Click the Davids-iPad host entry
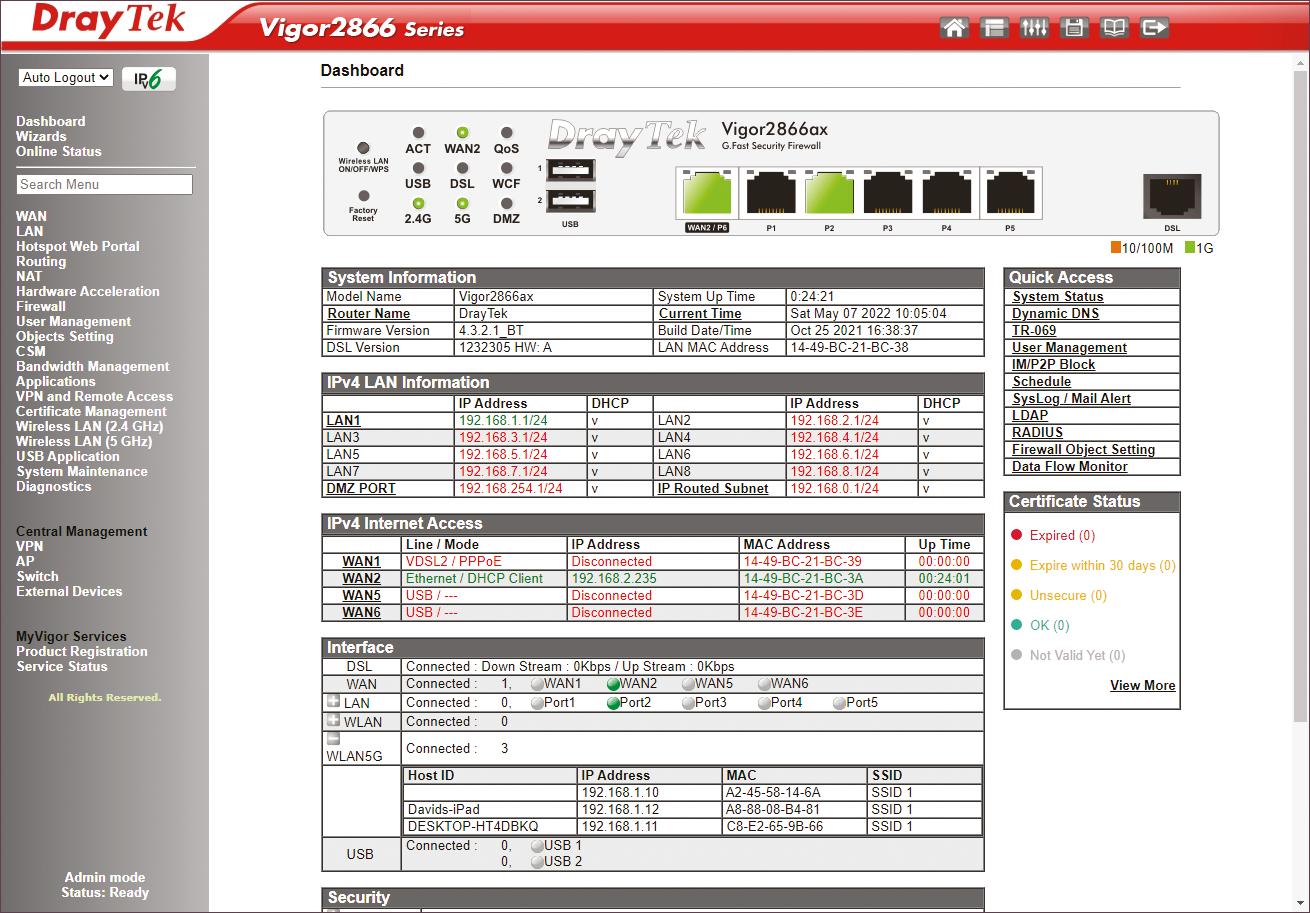This screenshot has width=1310, height=913. pyautogui.click(x=443, y=809)
